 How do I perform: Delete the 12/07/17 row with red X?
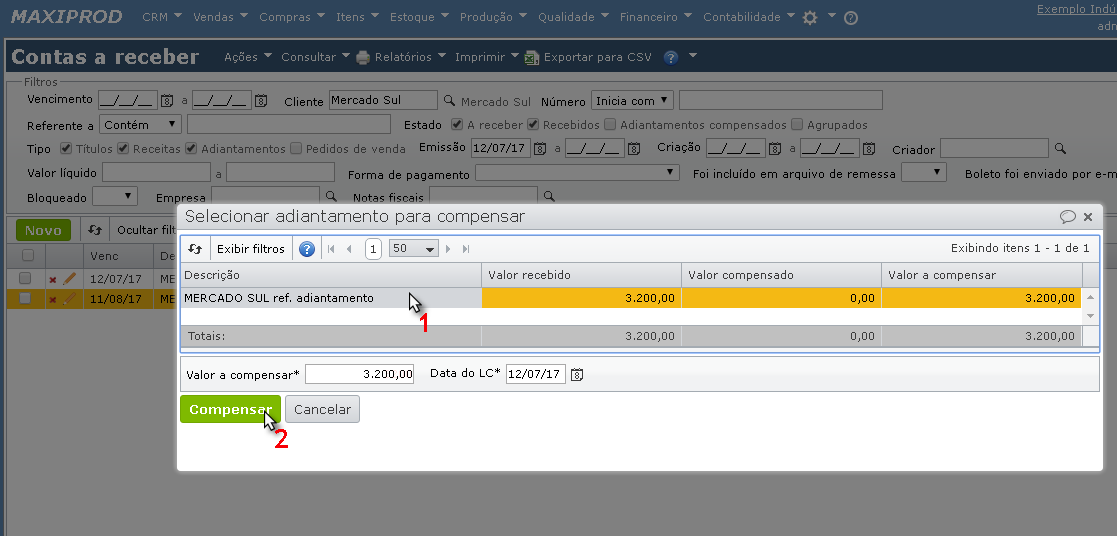coord(53,279)
